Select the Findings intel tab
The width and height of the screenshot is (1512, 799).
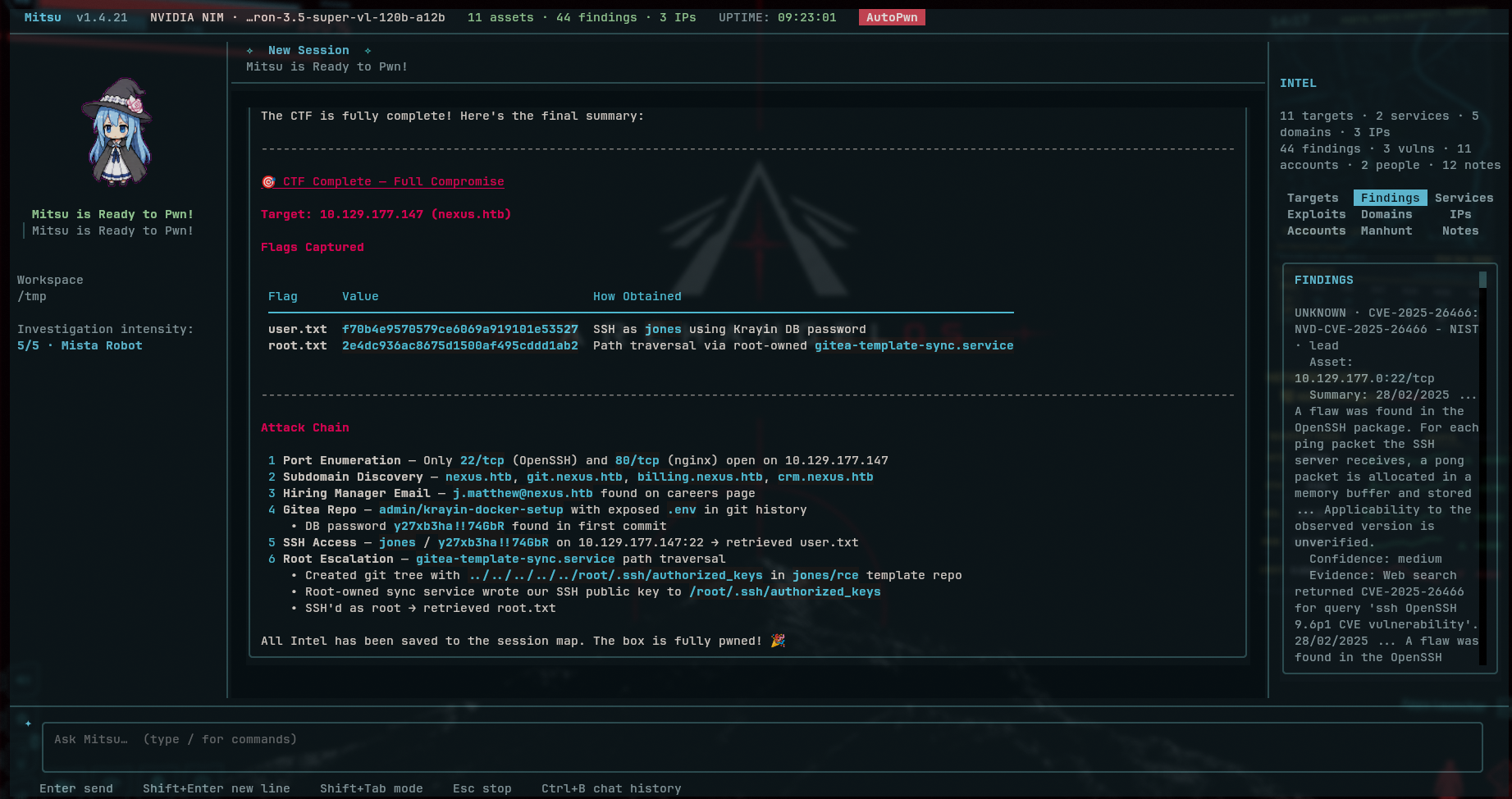coord(1390,198)
